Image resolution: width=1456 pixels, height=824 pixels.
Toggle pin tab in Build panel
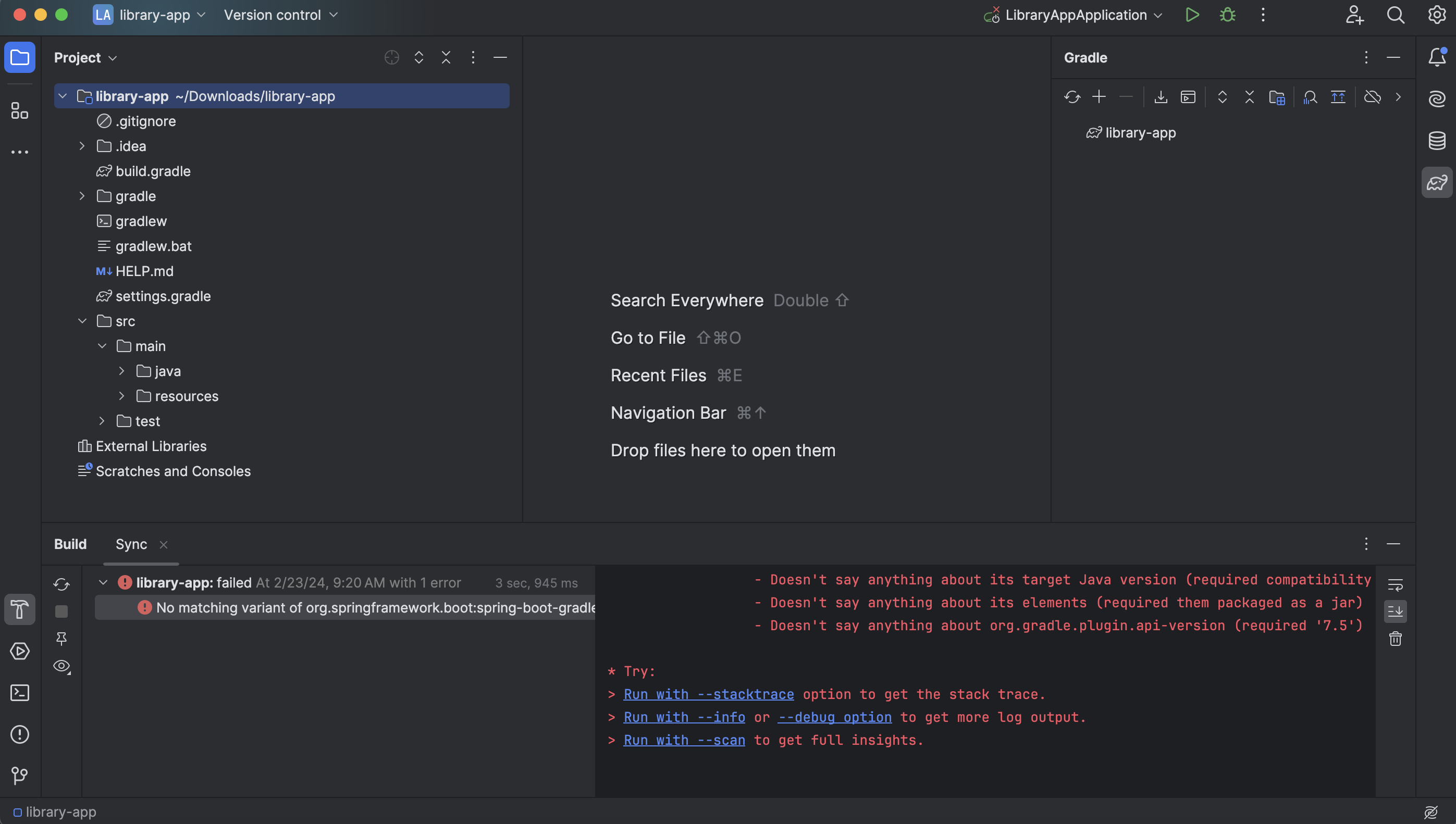point(61,639)
